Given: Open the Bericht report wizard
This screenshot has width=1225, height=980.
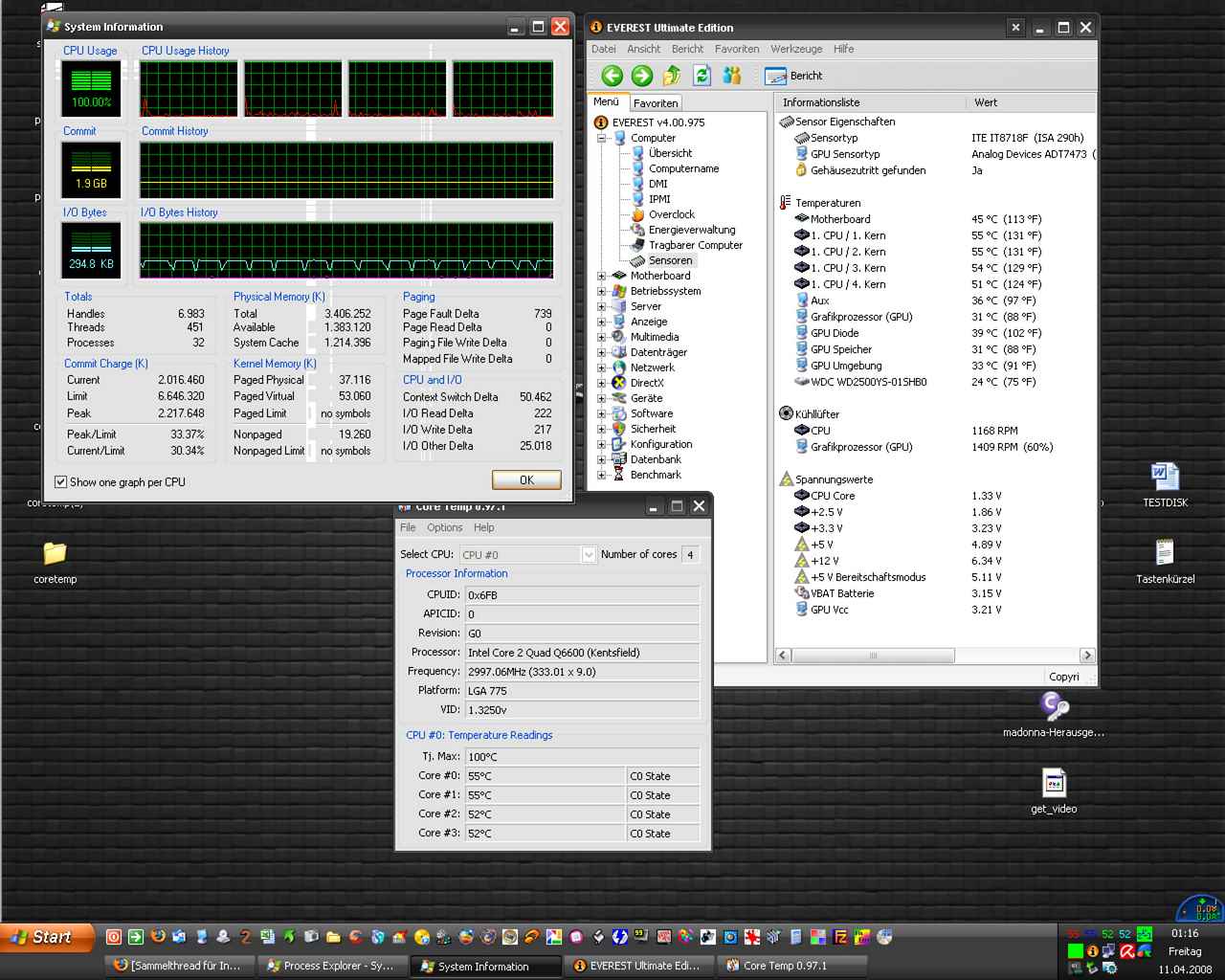Looking at the screenshot, I should pyautogui.click(x=793, y=76).
